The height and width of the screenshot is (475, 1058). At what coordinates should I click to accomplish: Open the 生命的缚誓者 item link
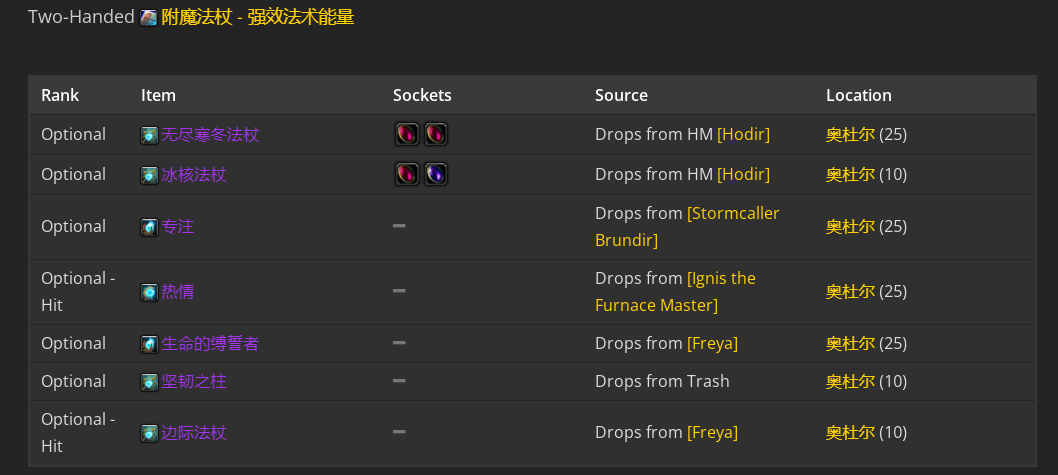pyautogui.click(x=210, y=343)
